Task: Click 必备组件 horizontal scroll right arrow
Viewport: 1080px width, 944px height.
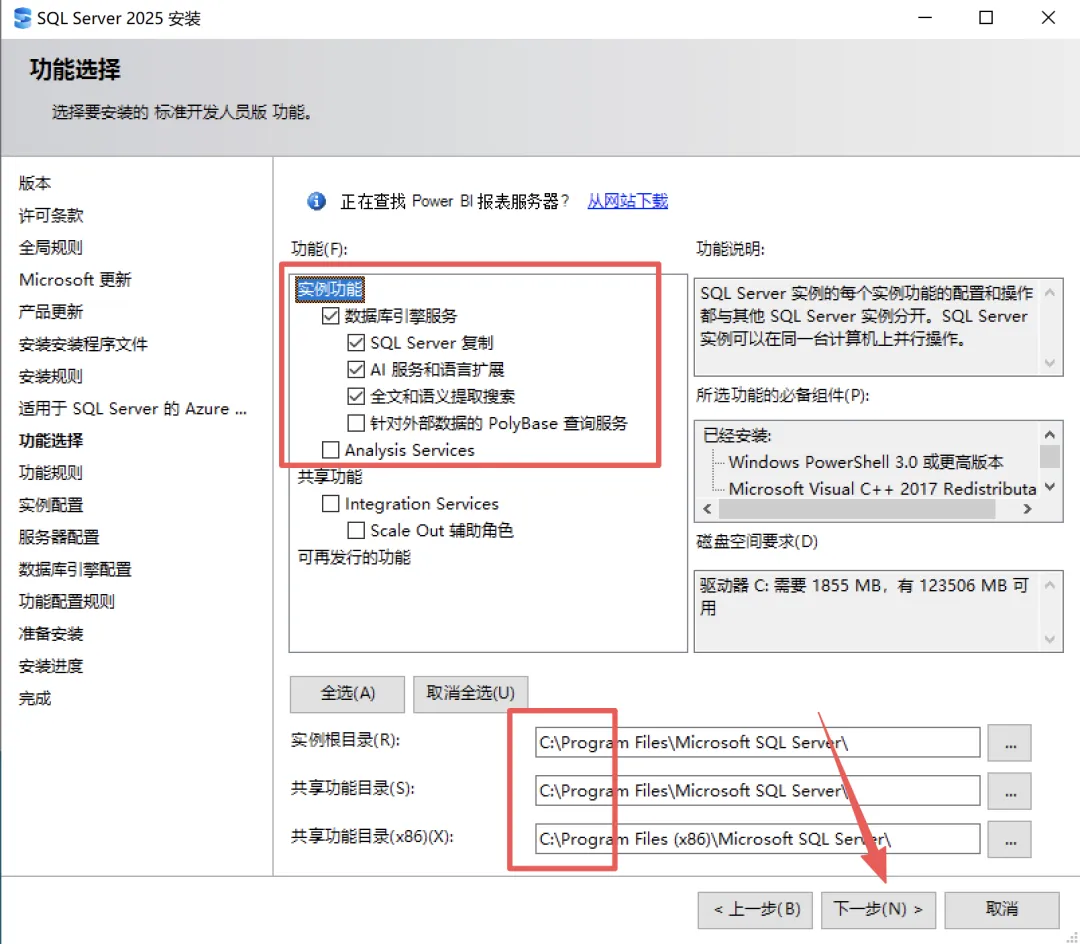Action: click(x=1027, y=509)
